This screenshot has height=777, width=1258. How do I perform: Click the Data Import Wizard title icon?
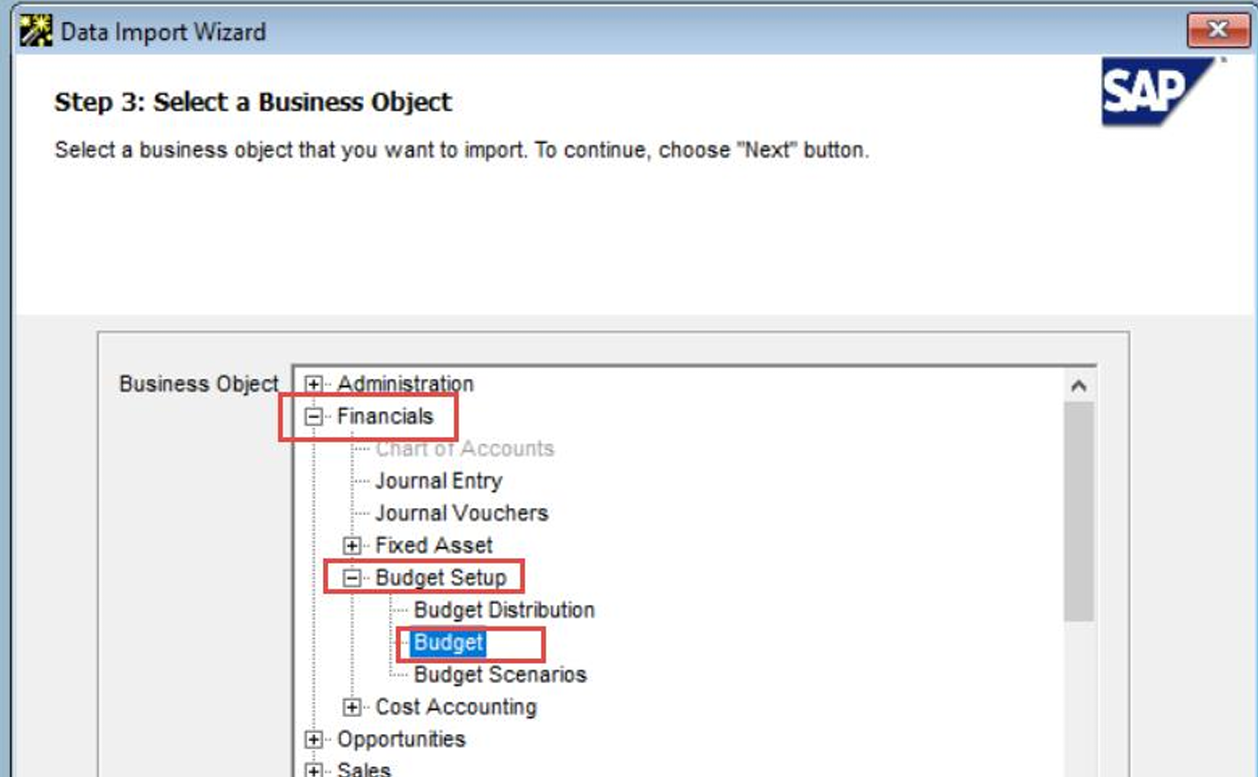[x=36, y=32]
